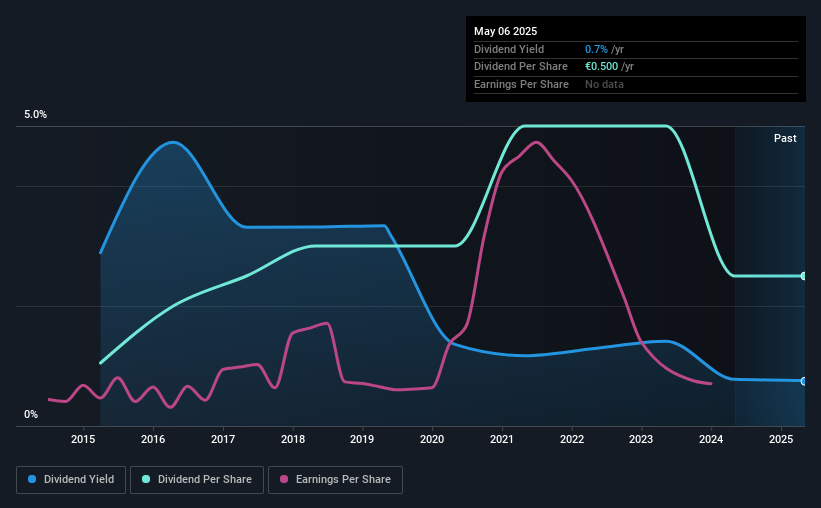Click the 2022 x-axis label

(572, 439)
